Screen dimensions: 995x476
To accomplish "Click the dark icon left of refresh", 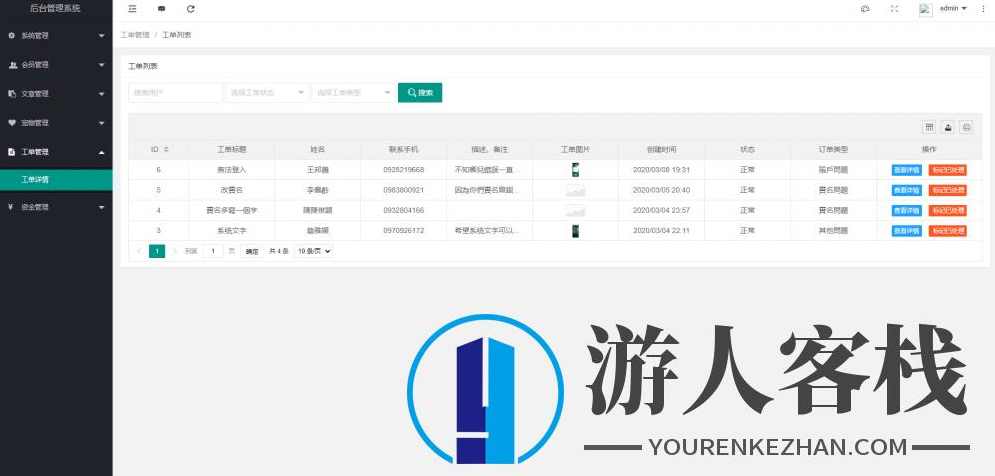I will click(x=161, y=9).
